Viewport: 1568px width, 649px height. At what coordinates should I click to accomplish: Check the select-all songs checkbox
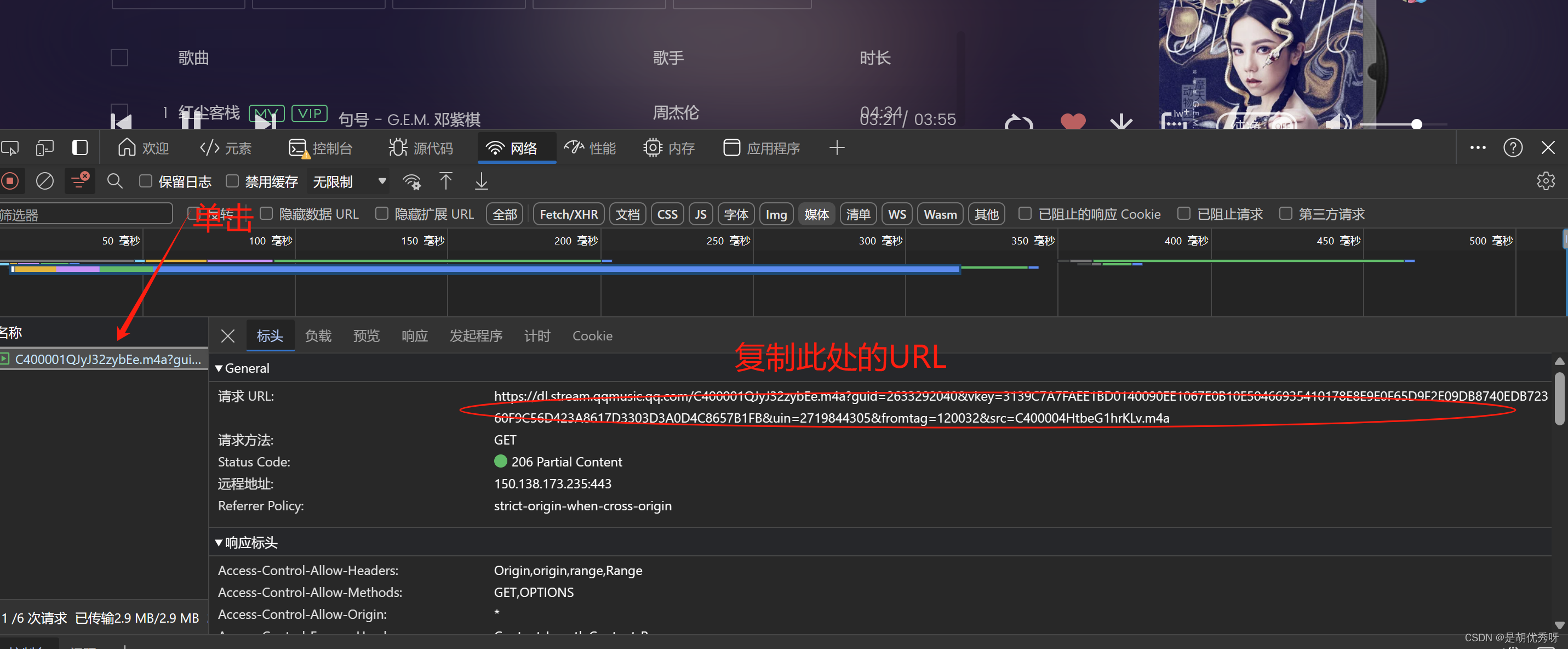pos(119,57)
